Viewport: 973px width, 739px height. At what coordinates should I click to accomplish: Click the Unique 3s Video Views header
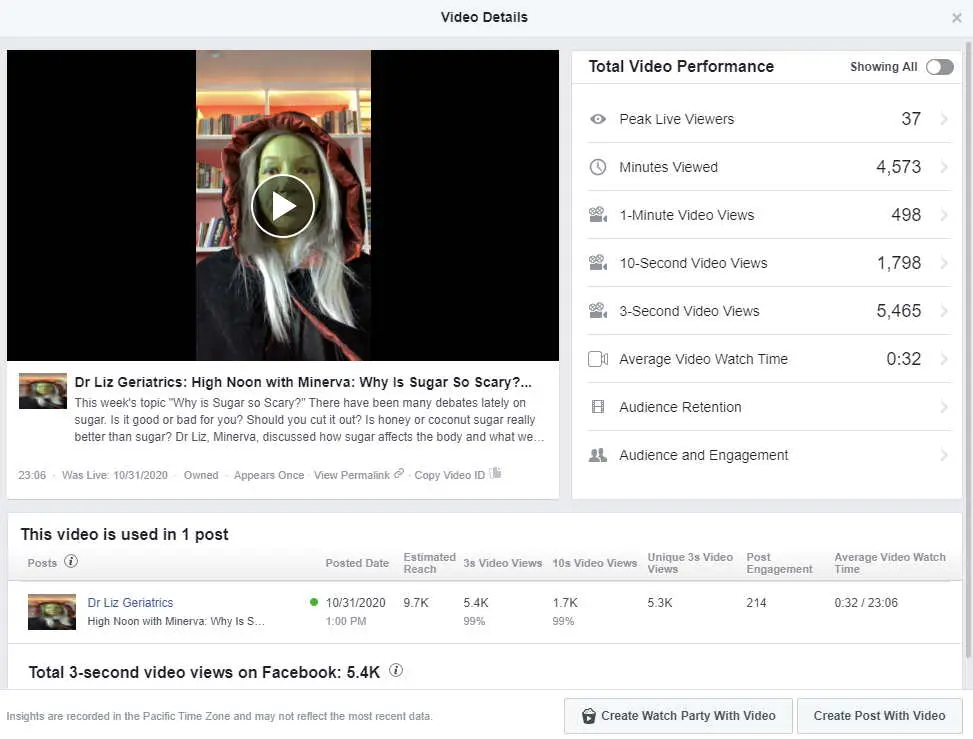pos(690,563)
